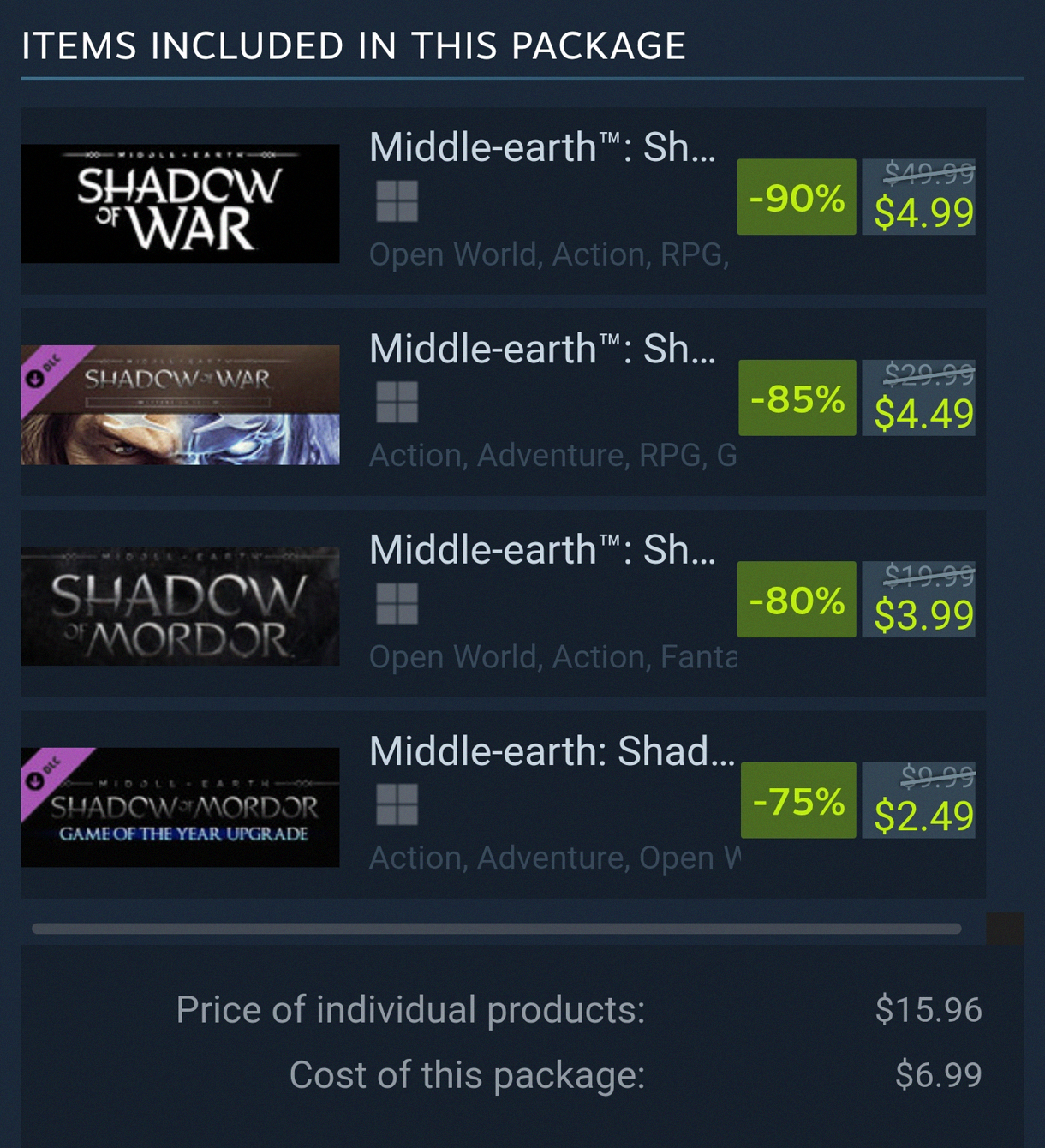Click the horizontal scrollbar below the list

[x=497, y=929]
